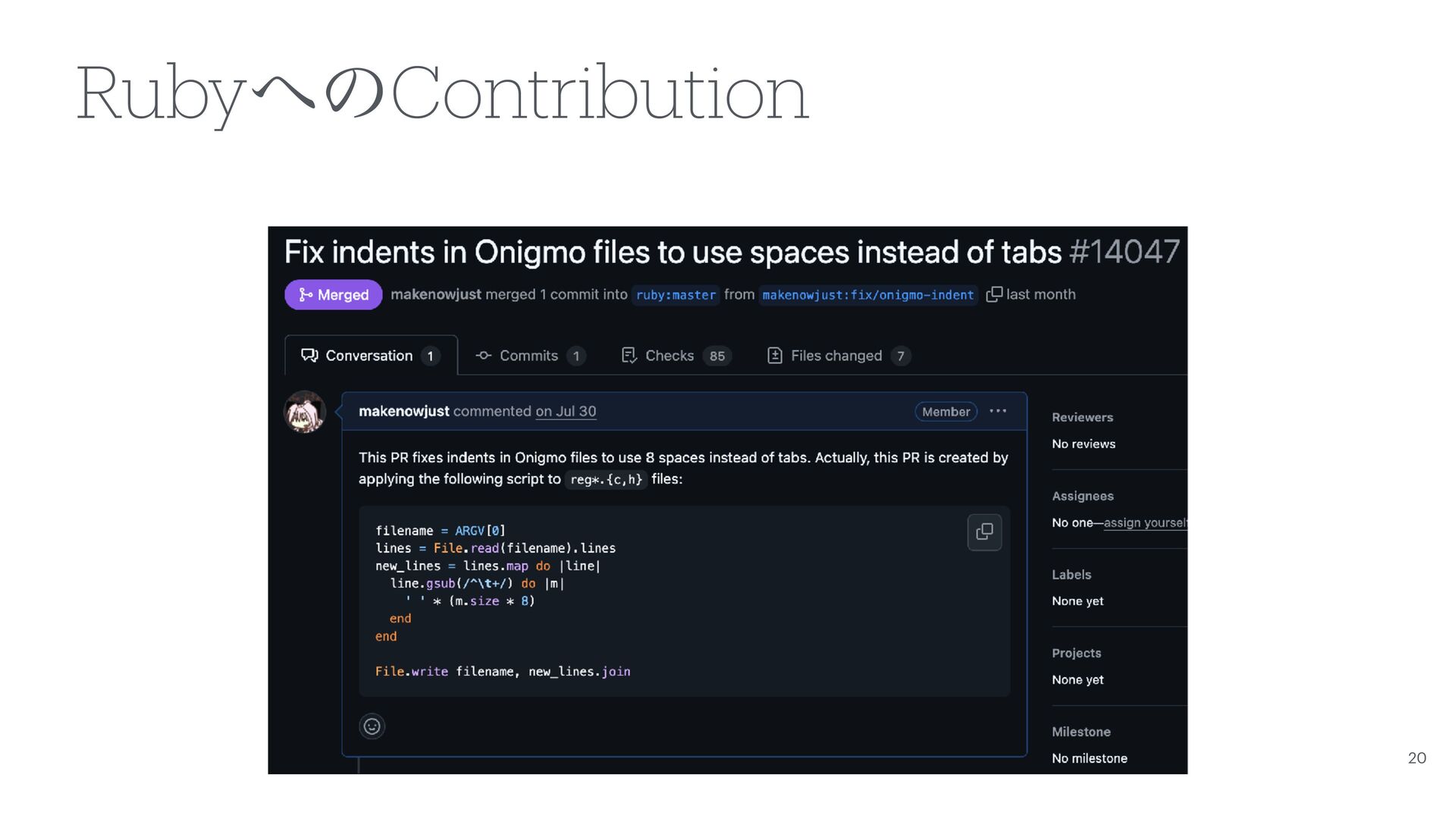Copy the code block with the copy icon
The height and width of the screenshot is (819, 1456).
click(x=984, y=532)
